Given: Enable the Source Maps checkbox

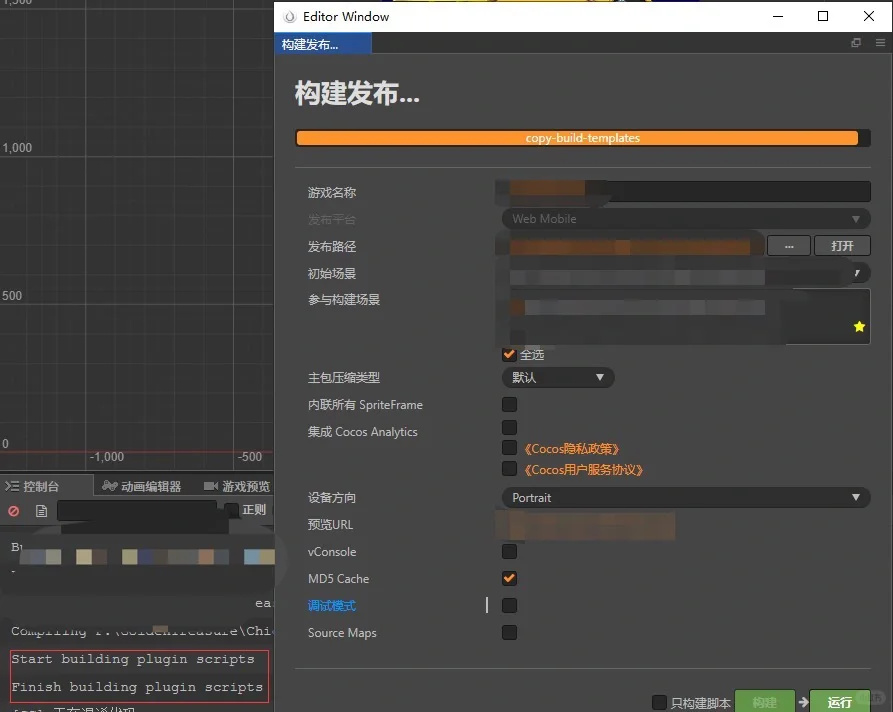Looking at the screenshot, I should [x=509, y=632].
